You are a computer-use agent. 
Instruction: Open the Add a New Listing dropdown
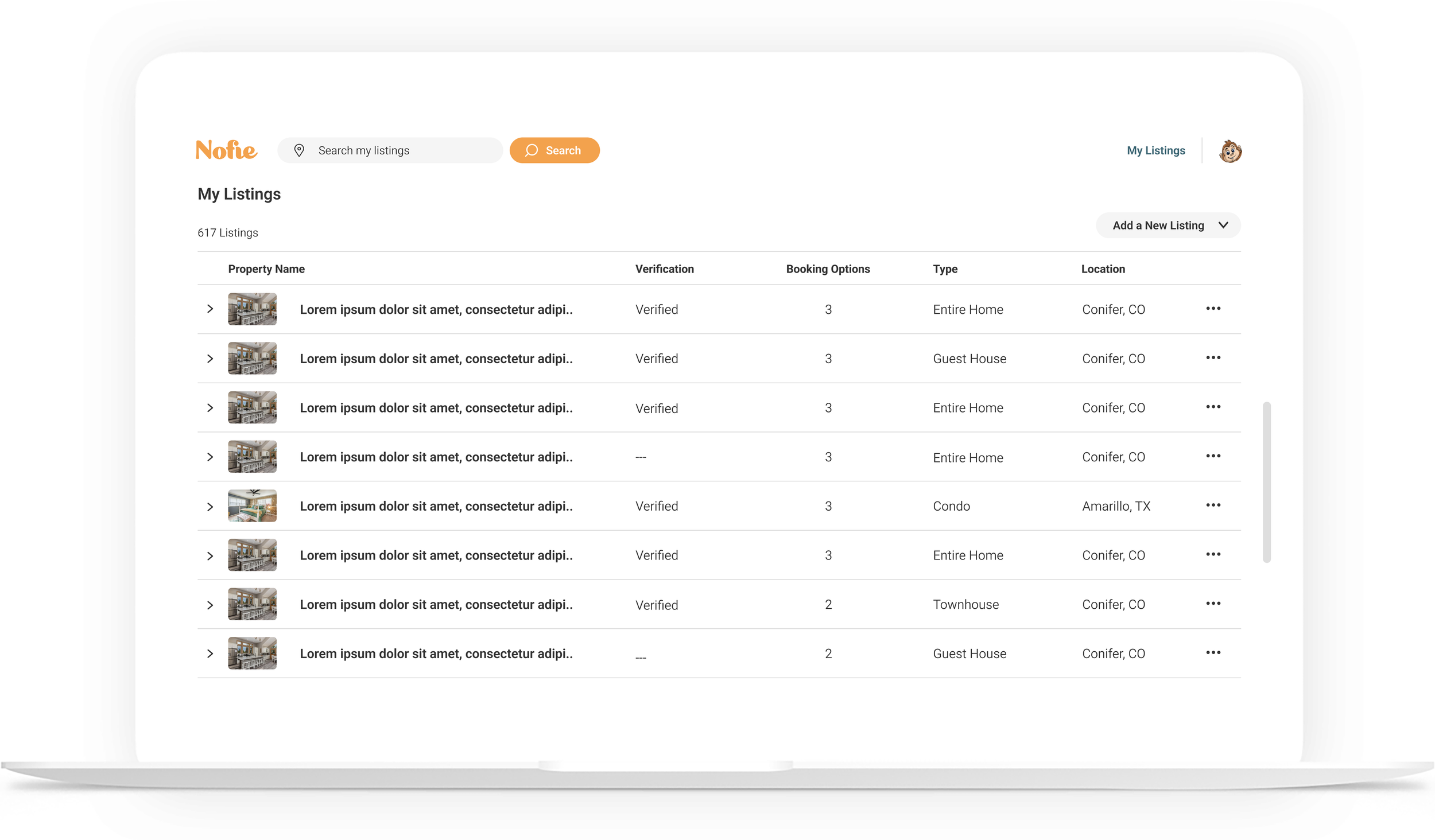coord(1168,225)
